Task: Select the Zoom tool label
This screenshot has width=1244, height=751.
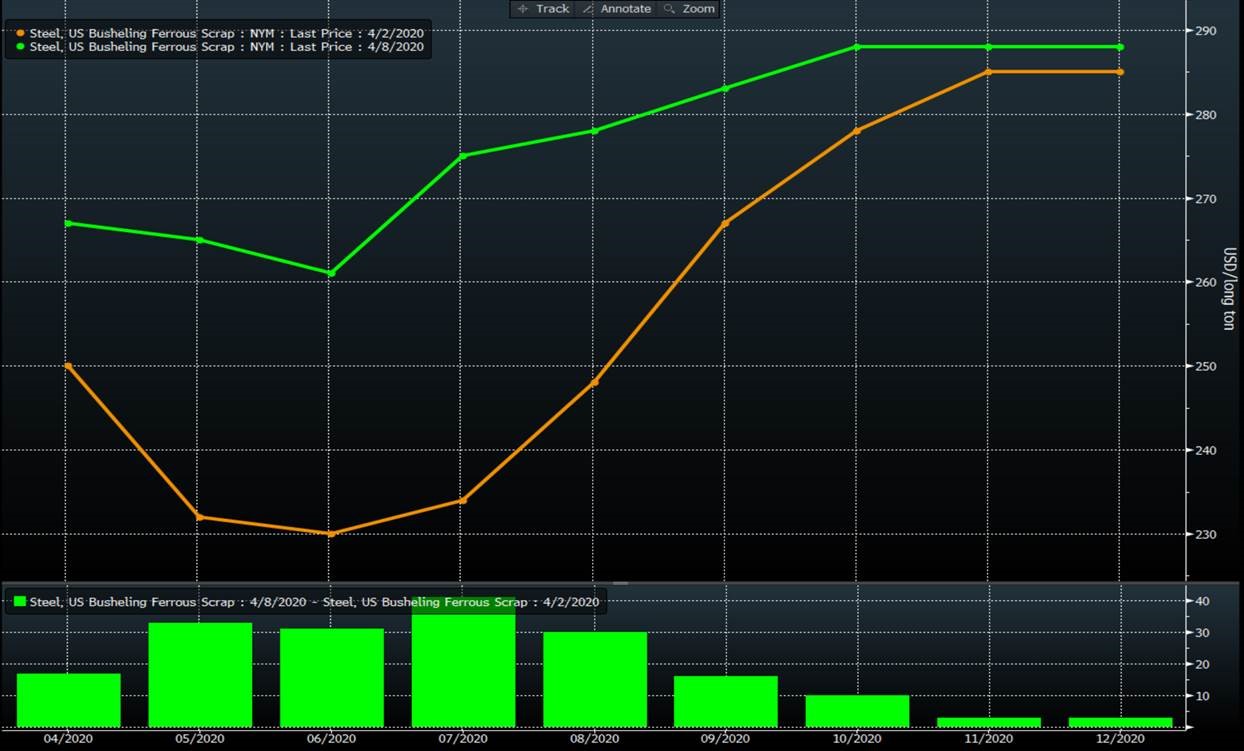Action: [699, 9]
